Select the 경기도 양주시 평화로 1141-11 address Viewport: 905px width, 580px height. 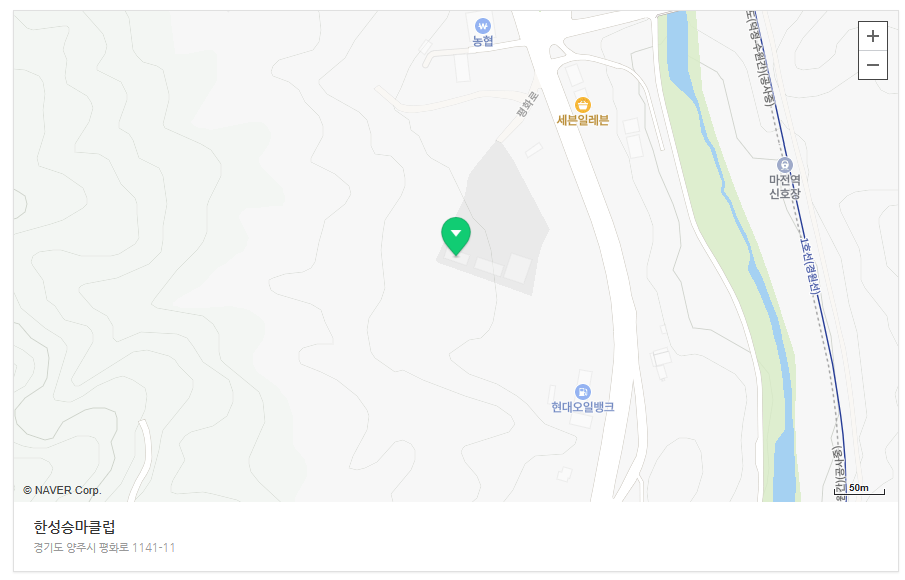point(104,547)
